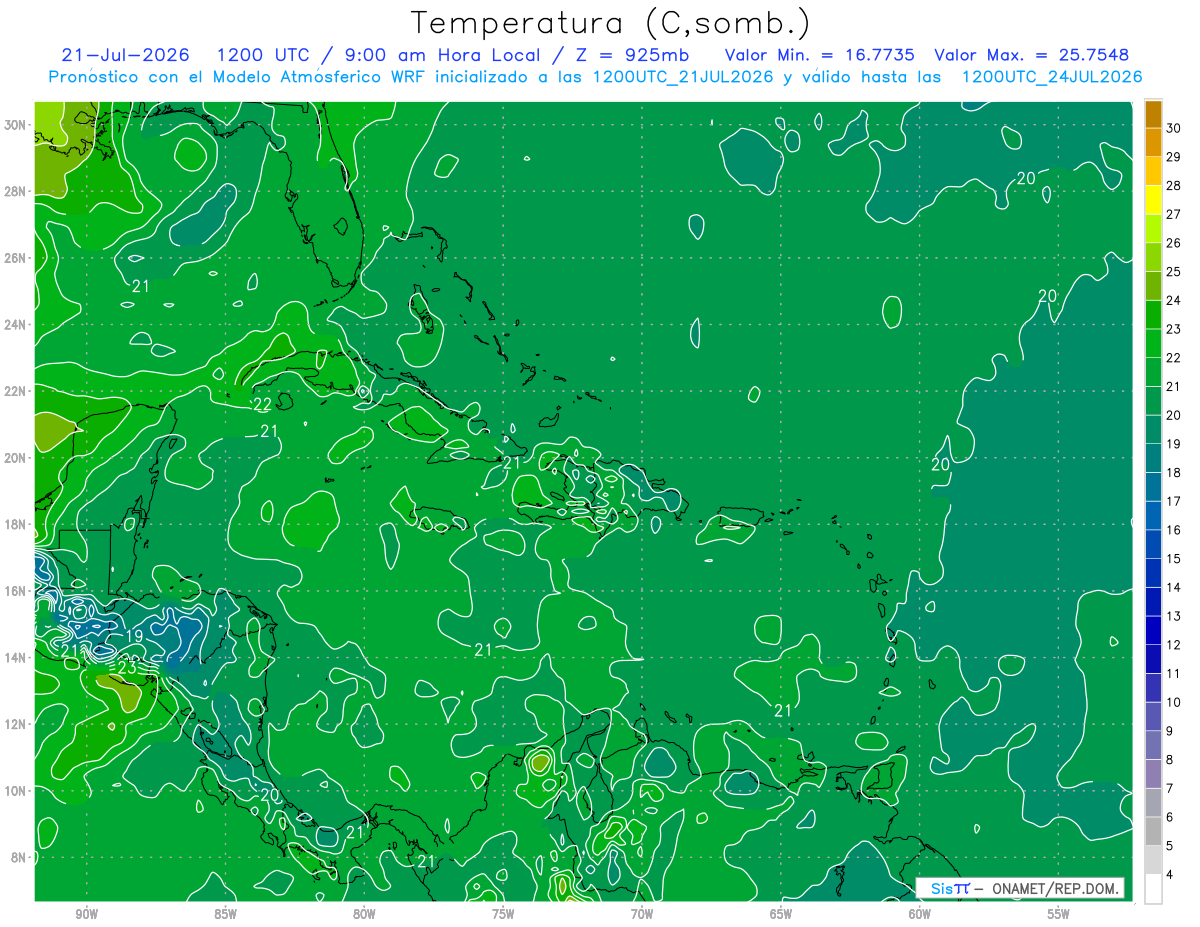
Task: Click the colorbar scale label "27"
Action: coord(1174,214)
